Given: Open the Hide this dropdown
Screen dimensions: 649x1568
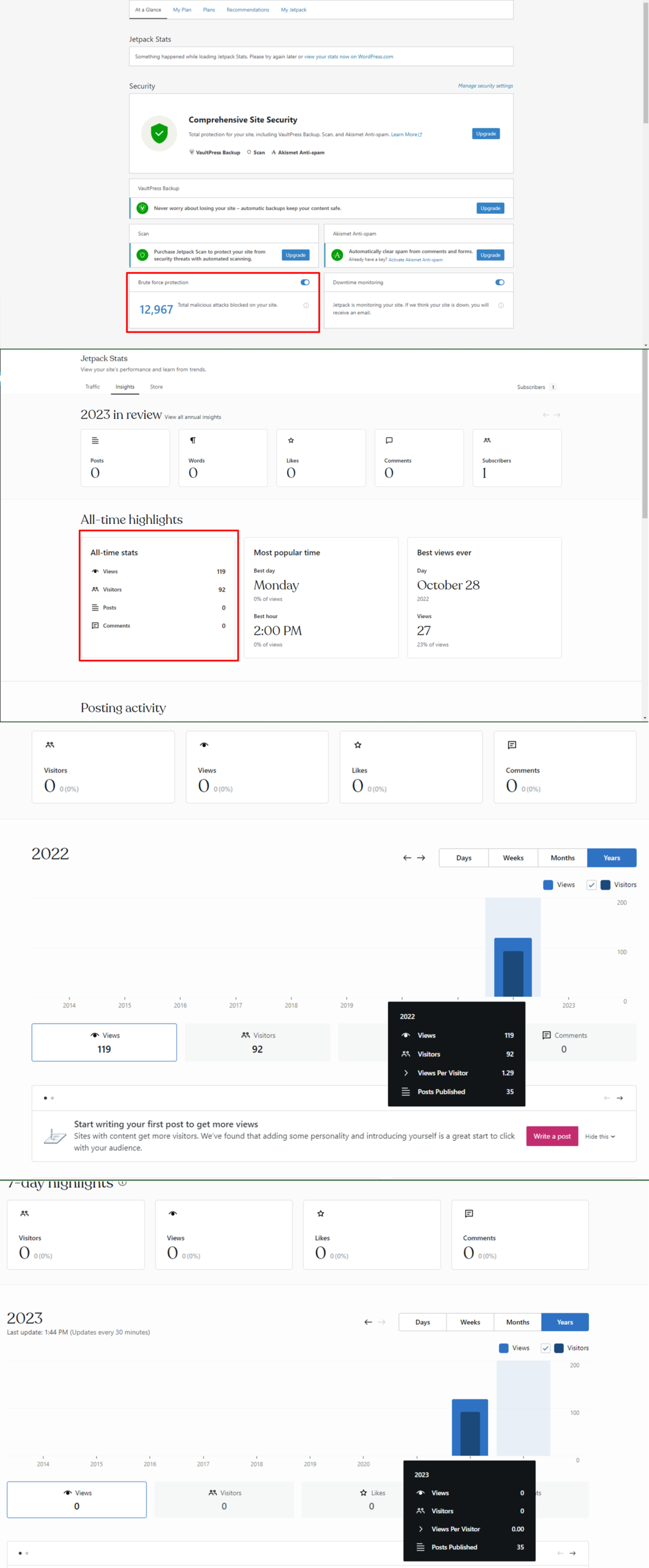Looking at the screenshot, I should pyautogui.click(x=600, y=1137).
